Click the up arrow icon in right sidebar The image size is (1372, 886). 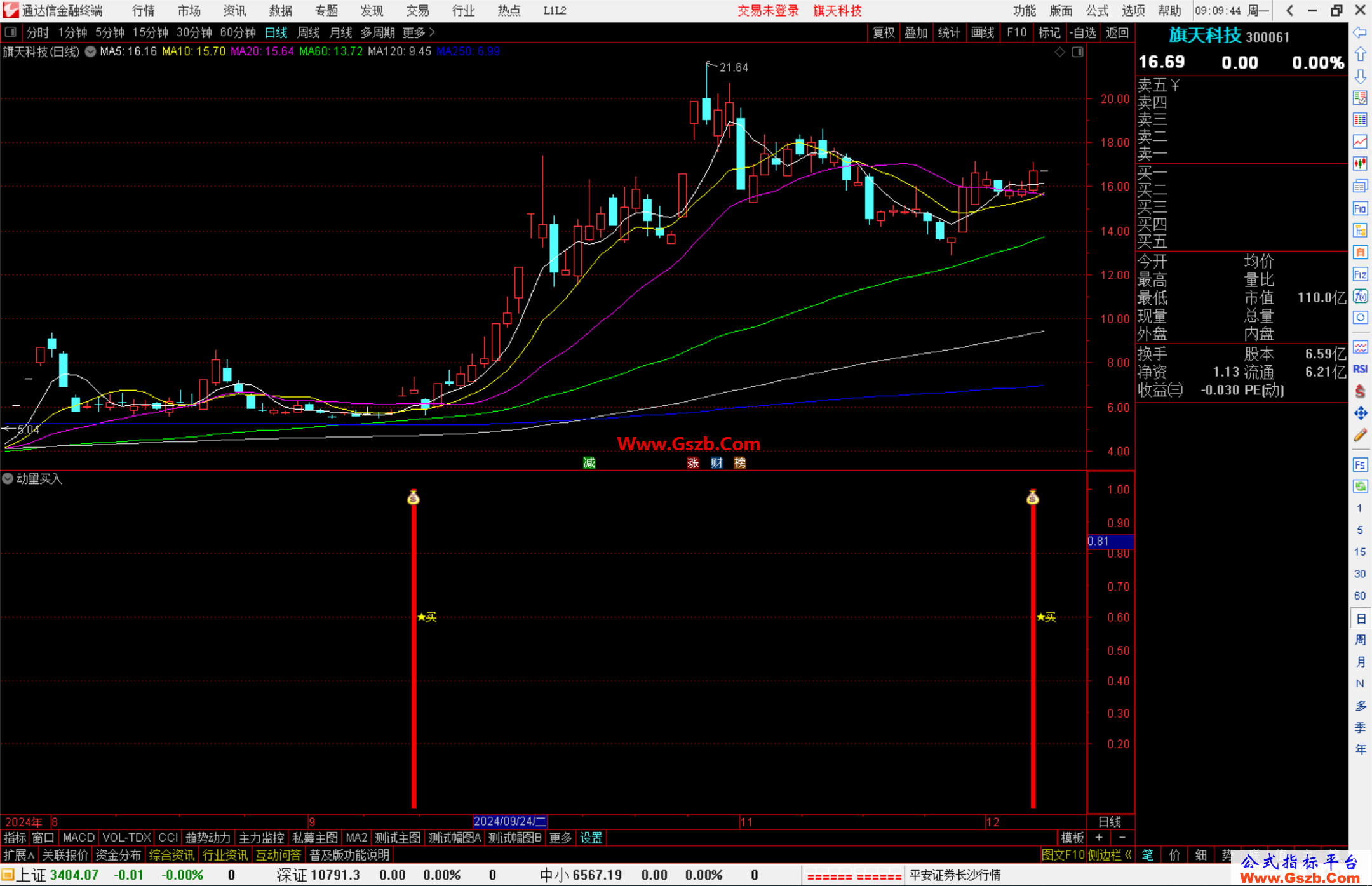(x=1360, y=55)
